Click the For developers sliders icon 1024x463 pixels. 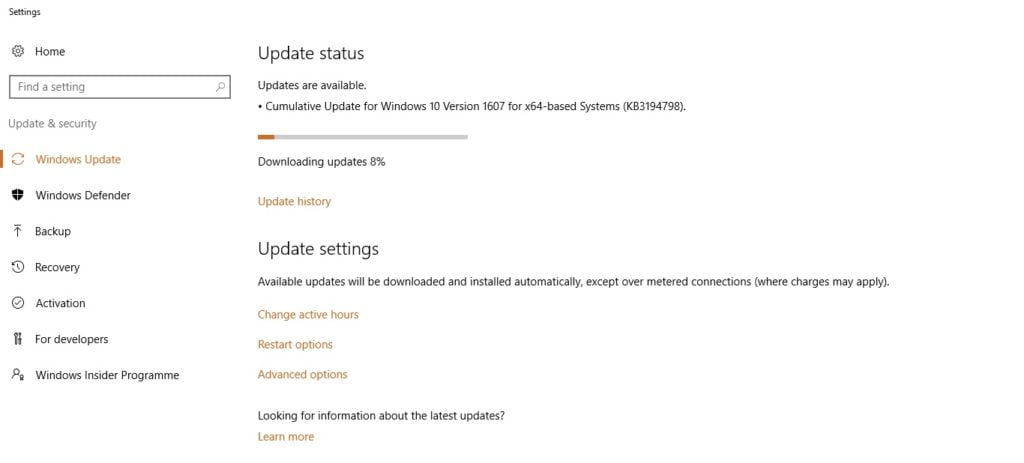click(x=17, y=339)
